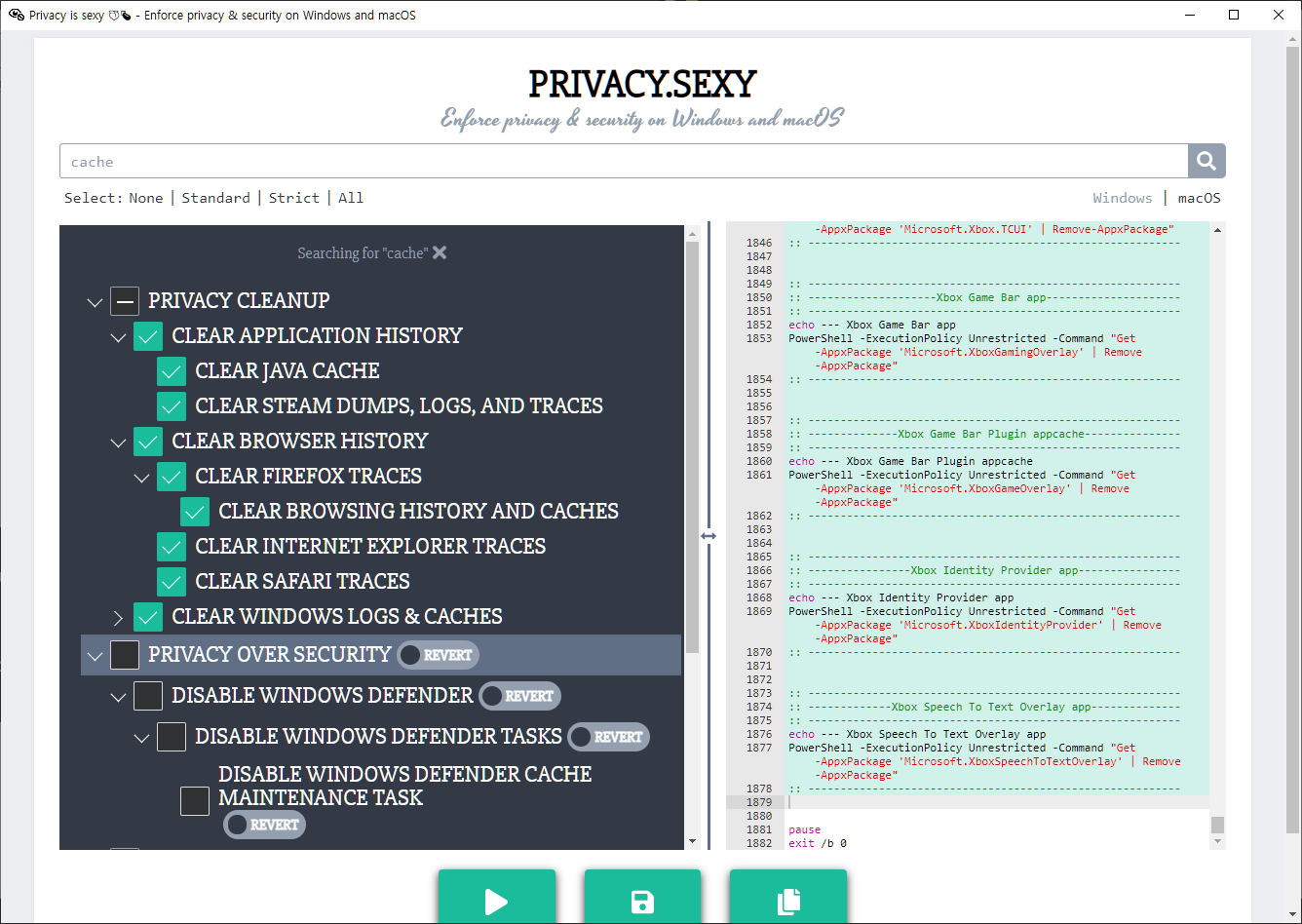Image resolution: width=1302 pixels, height=924 pixels.
Task: Select the Strict preset
Action: (x=294, y=198)
